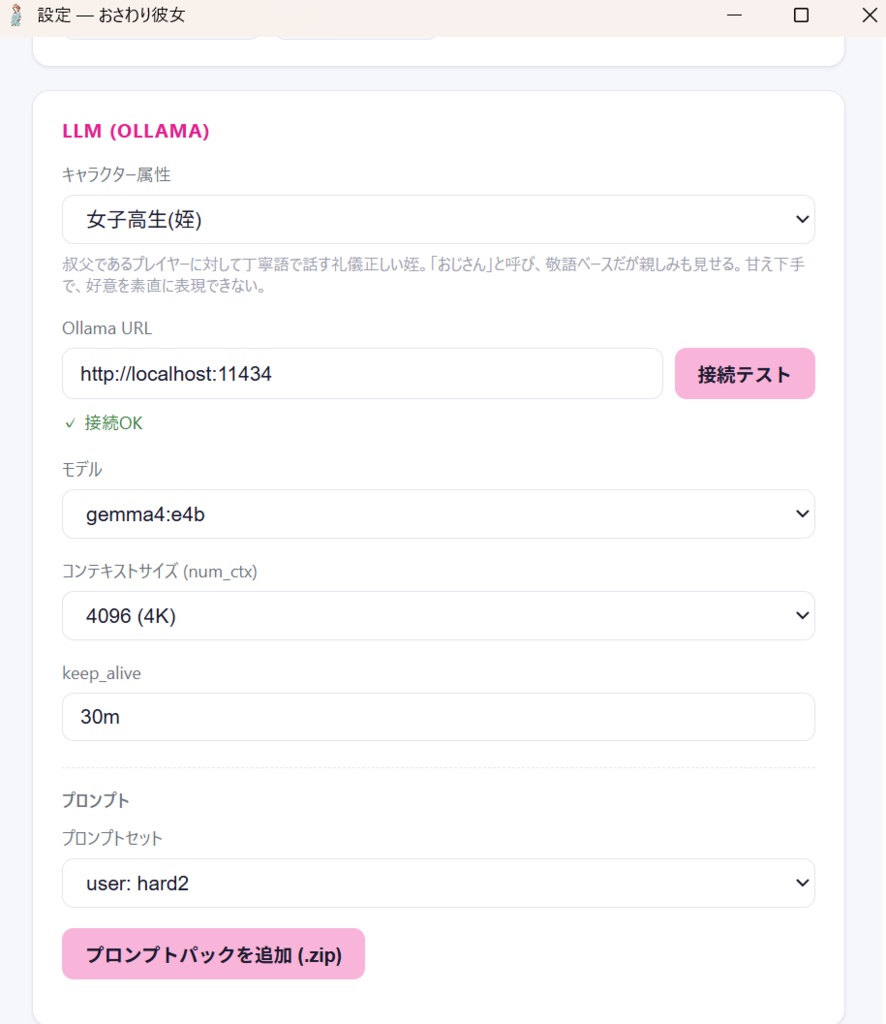Click the window title 設定 — おさわり彼女
The image size is (886, 1024).
coord(111,16)
